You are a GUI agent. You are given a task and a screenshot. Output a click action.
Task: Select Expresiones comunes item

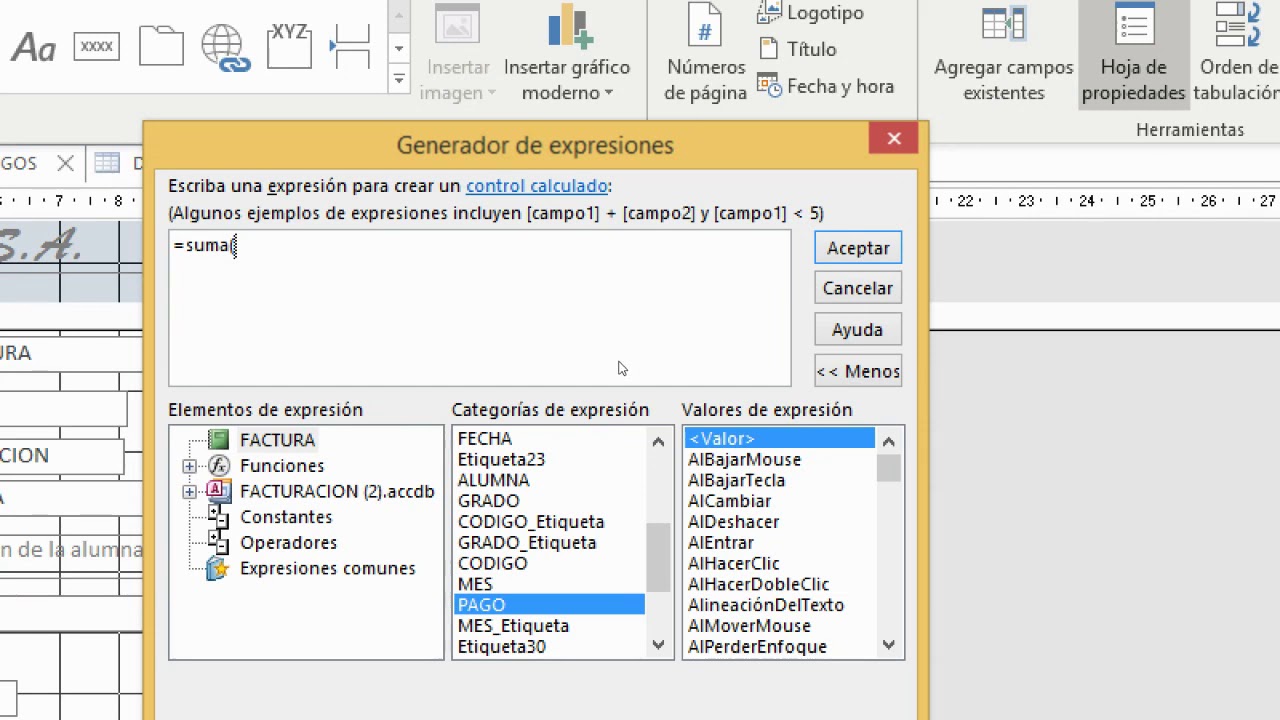[x=327, y=568]
